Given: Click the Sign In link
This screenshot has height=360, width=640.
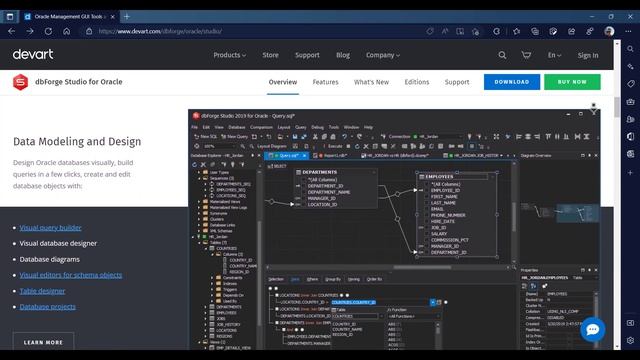Looking at the screenshot, I should (x=588, y=55).
